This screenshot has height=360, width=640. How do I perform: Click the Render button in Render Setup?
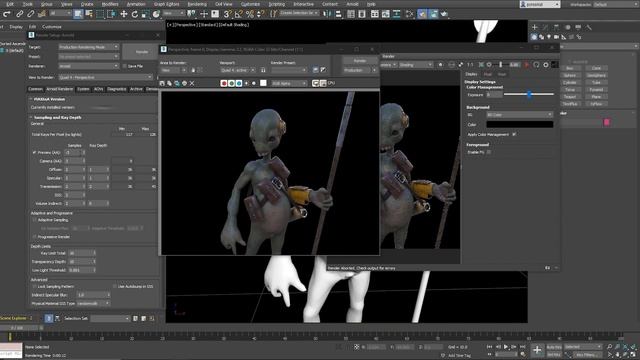click(142, 52)
